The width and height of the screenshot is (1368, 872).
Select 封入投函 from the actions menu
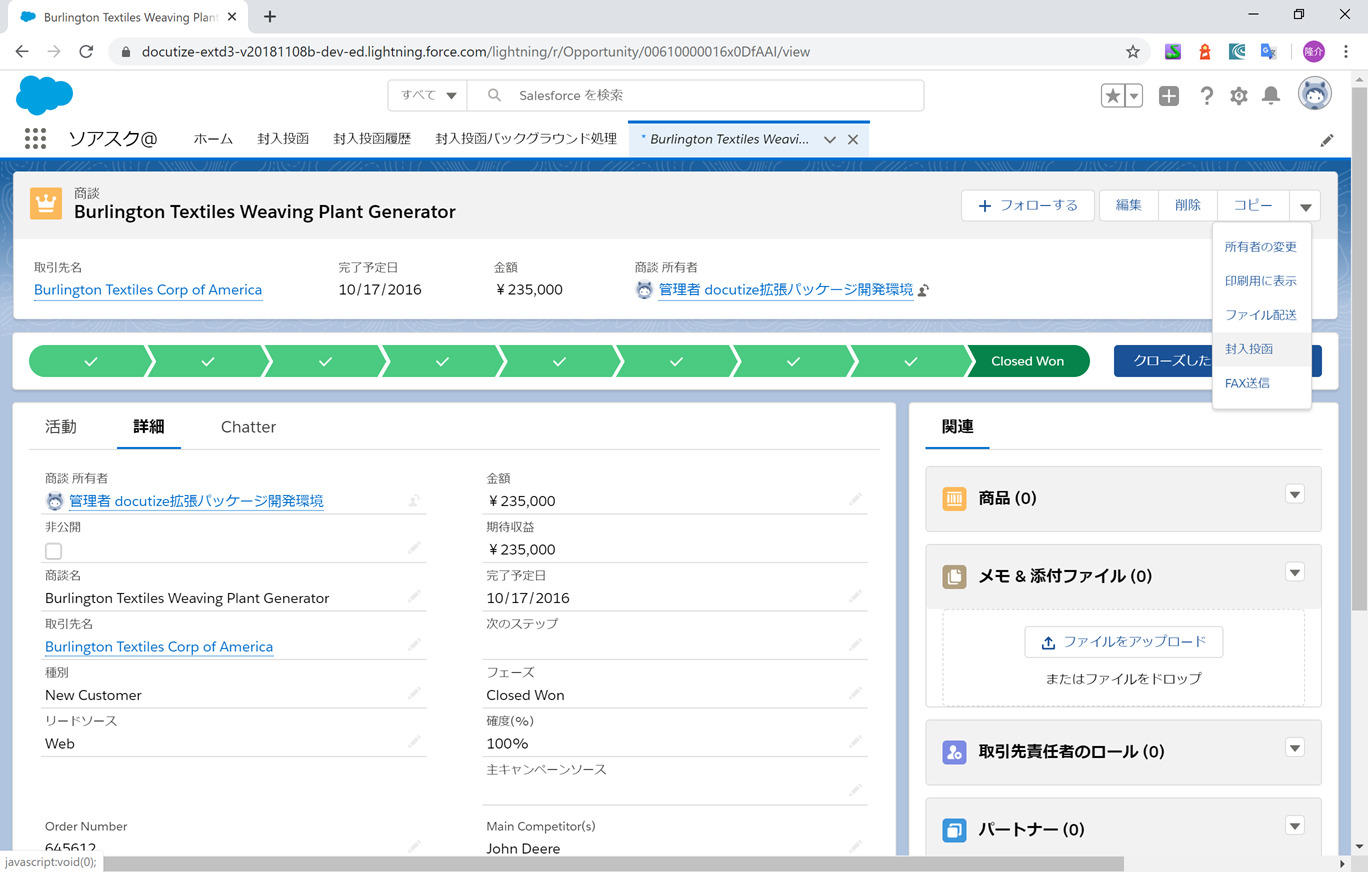pyautogui.click(x=1249, y=349)
